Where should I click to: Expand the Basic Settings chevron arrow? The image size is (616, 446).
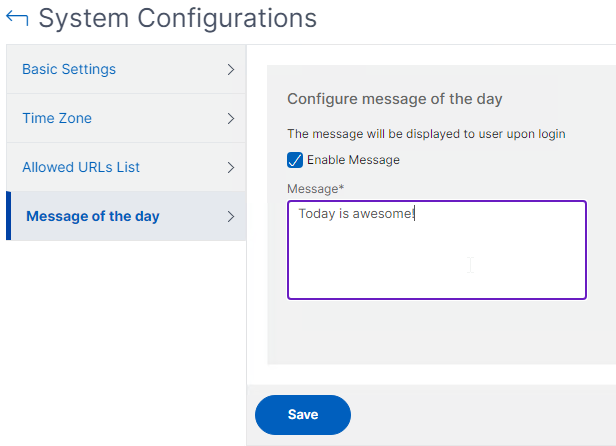point(231,70)
